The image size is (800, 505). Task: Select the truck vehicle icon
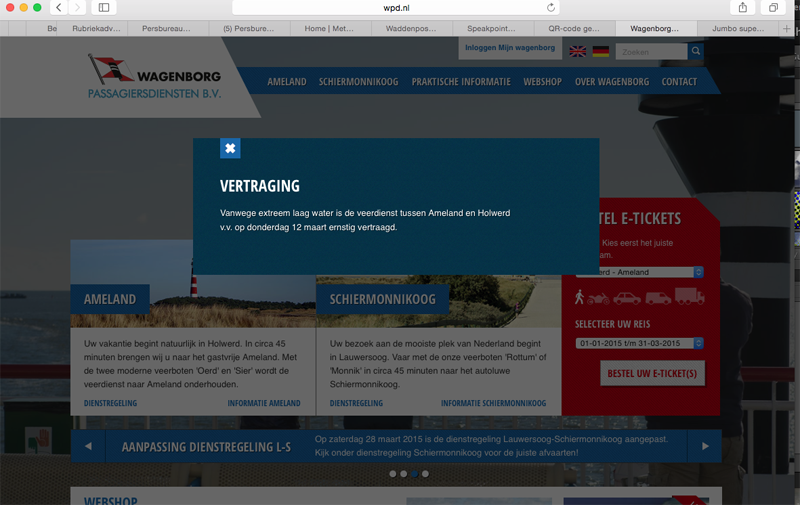(x=689, y=296)
